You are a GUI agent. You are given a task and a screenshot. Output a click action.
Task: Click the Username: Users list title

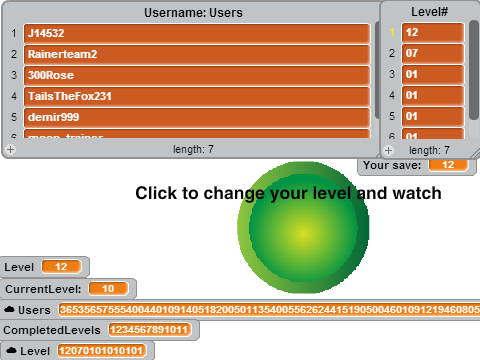pos(193,13)
